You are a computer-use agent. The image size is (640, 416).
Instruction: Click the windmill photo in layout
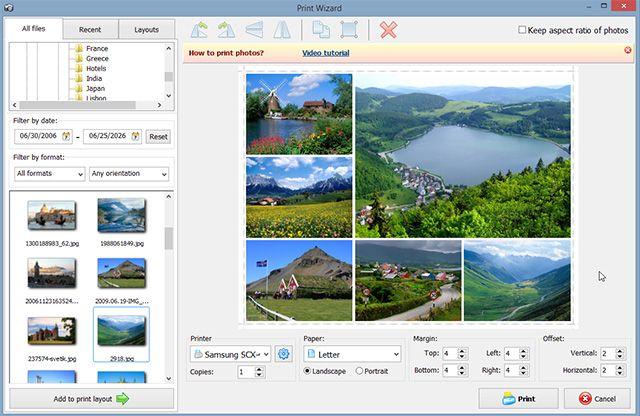click(x=299, y=114)
